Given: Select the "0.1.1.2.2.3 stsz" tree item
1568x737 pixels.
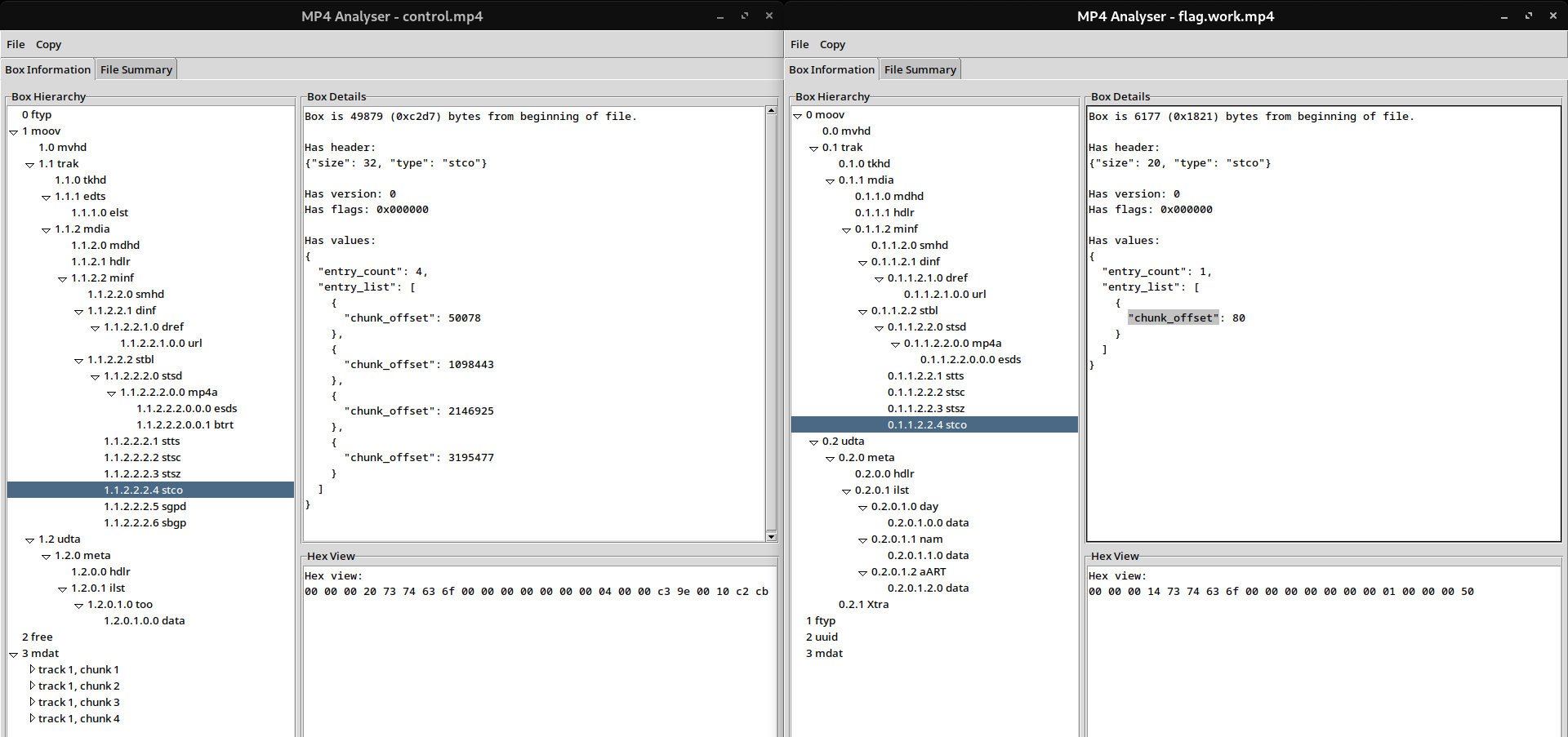Looking at the screenshot, I should tap(926, 408).
